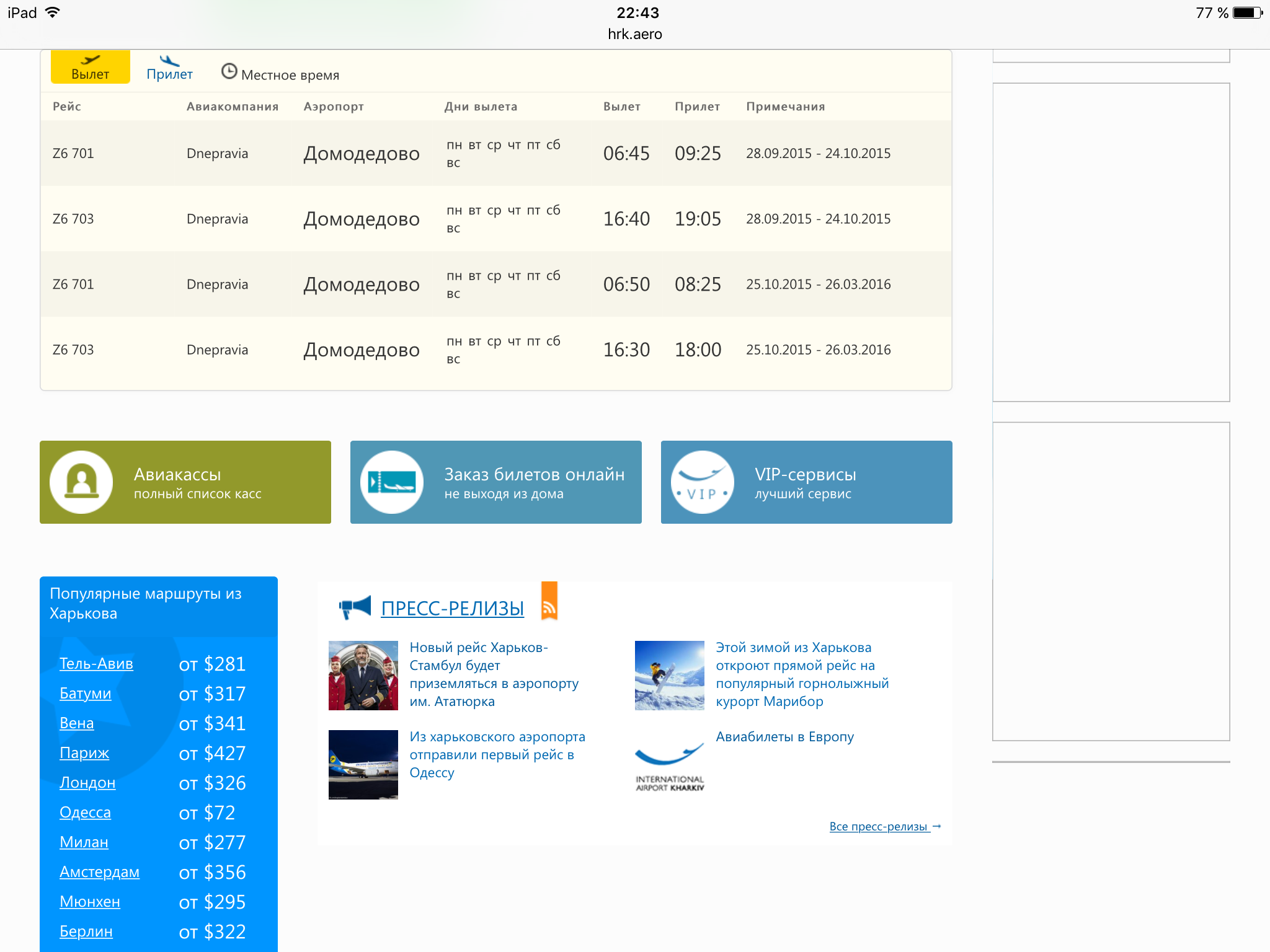
Task: Click the Амстердам route link
Action: [x=99, y=872]
